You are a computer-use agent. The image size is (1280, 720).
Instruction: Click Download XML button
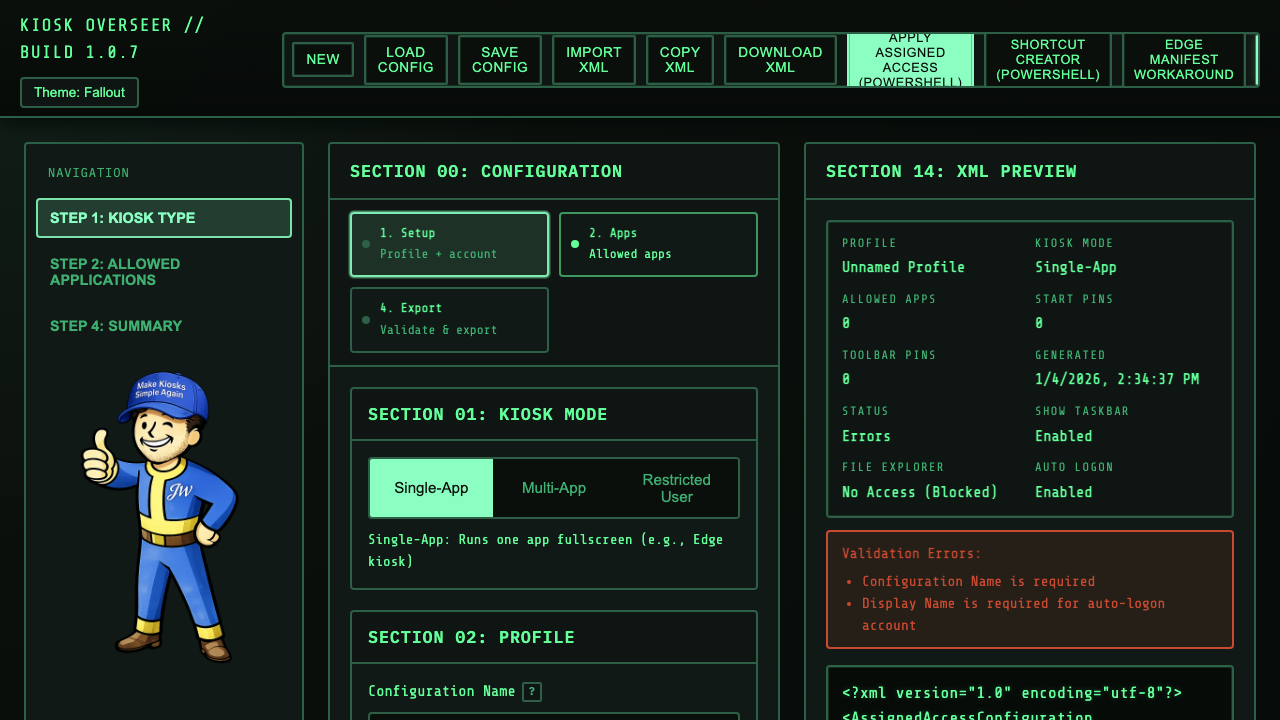click(780, 60)
